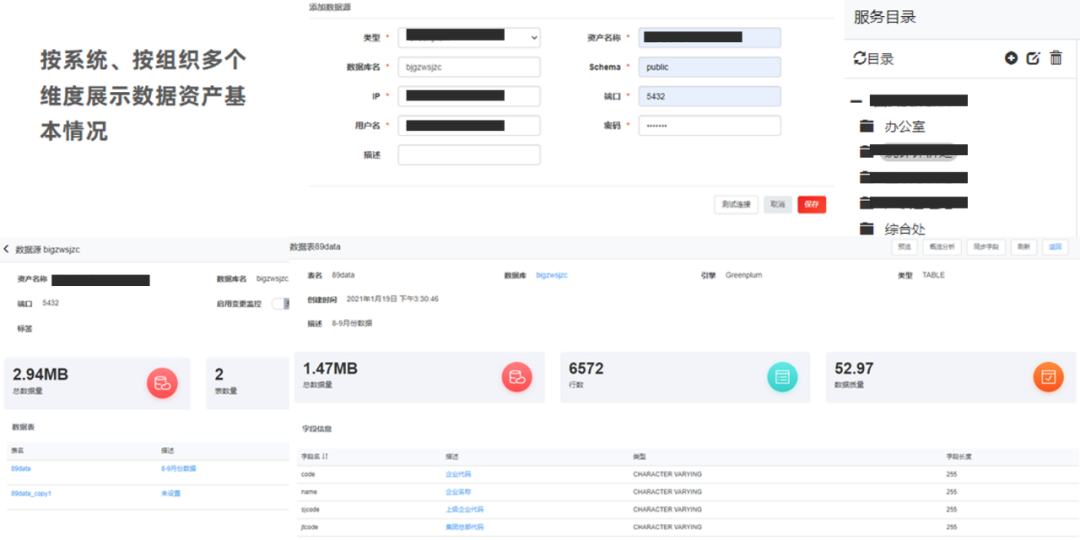Delete directory using the trash icon
The width and height of the screenshot is (1080, 540).
1056,59
